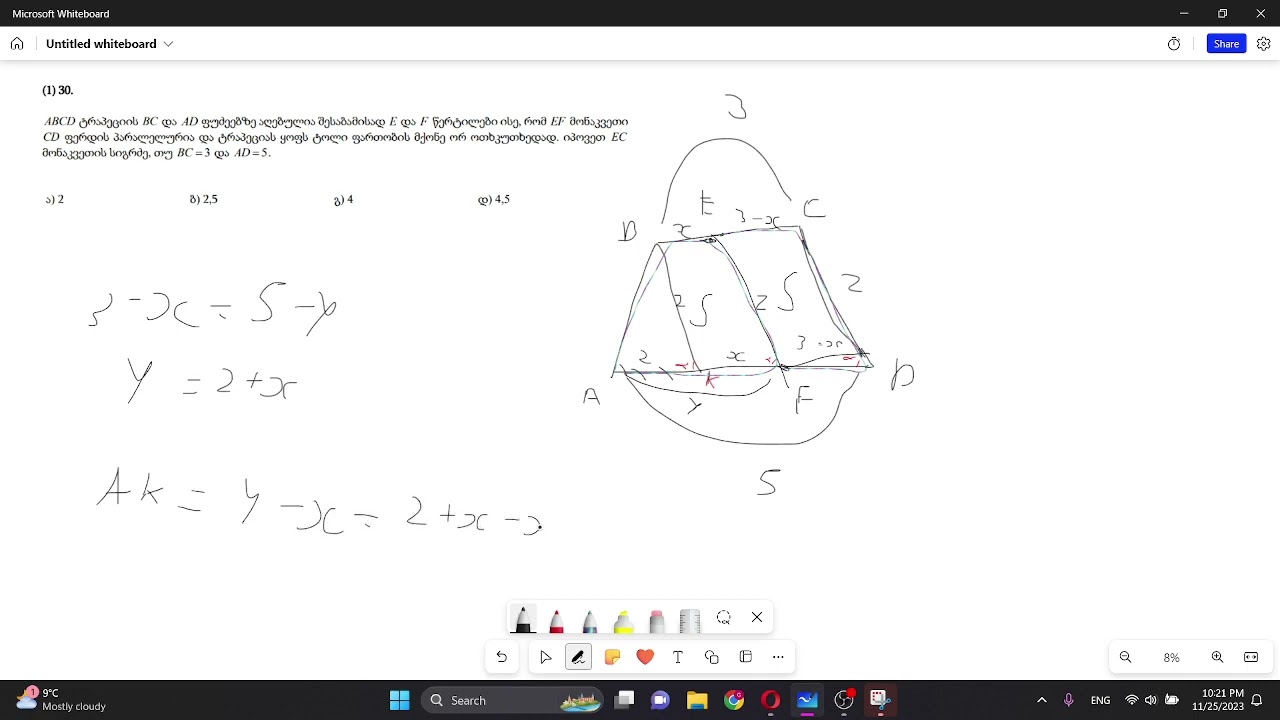Zoom in on the canvas
Viewport: 1280px width, 720px height.
click(x=1217, y=657)
